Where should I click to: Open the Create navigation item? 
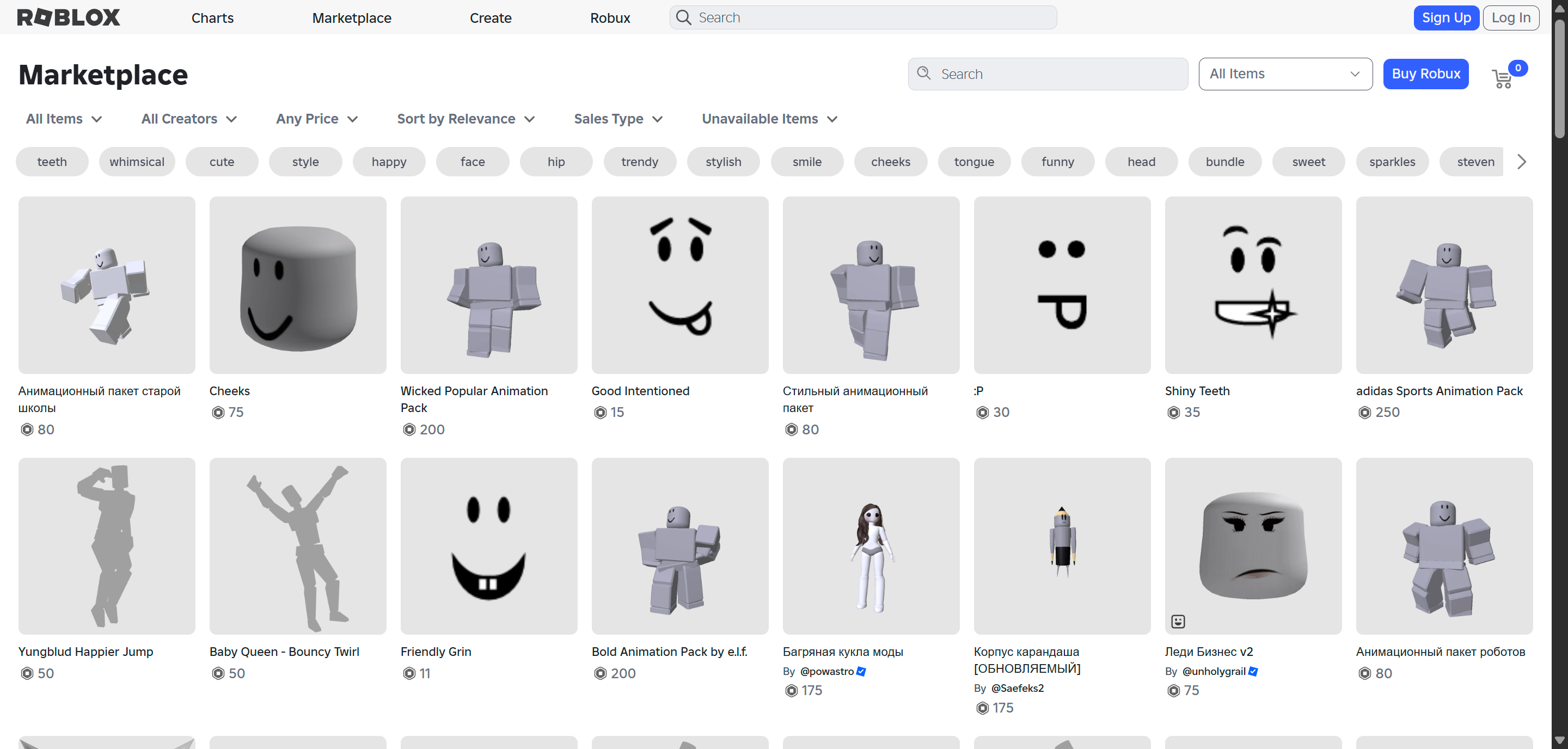(x=491, y=19)
